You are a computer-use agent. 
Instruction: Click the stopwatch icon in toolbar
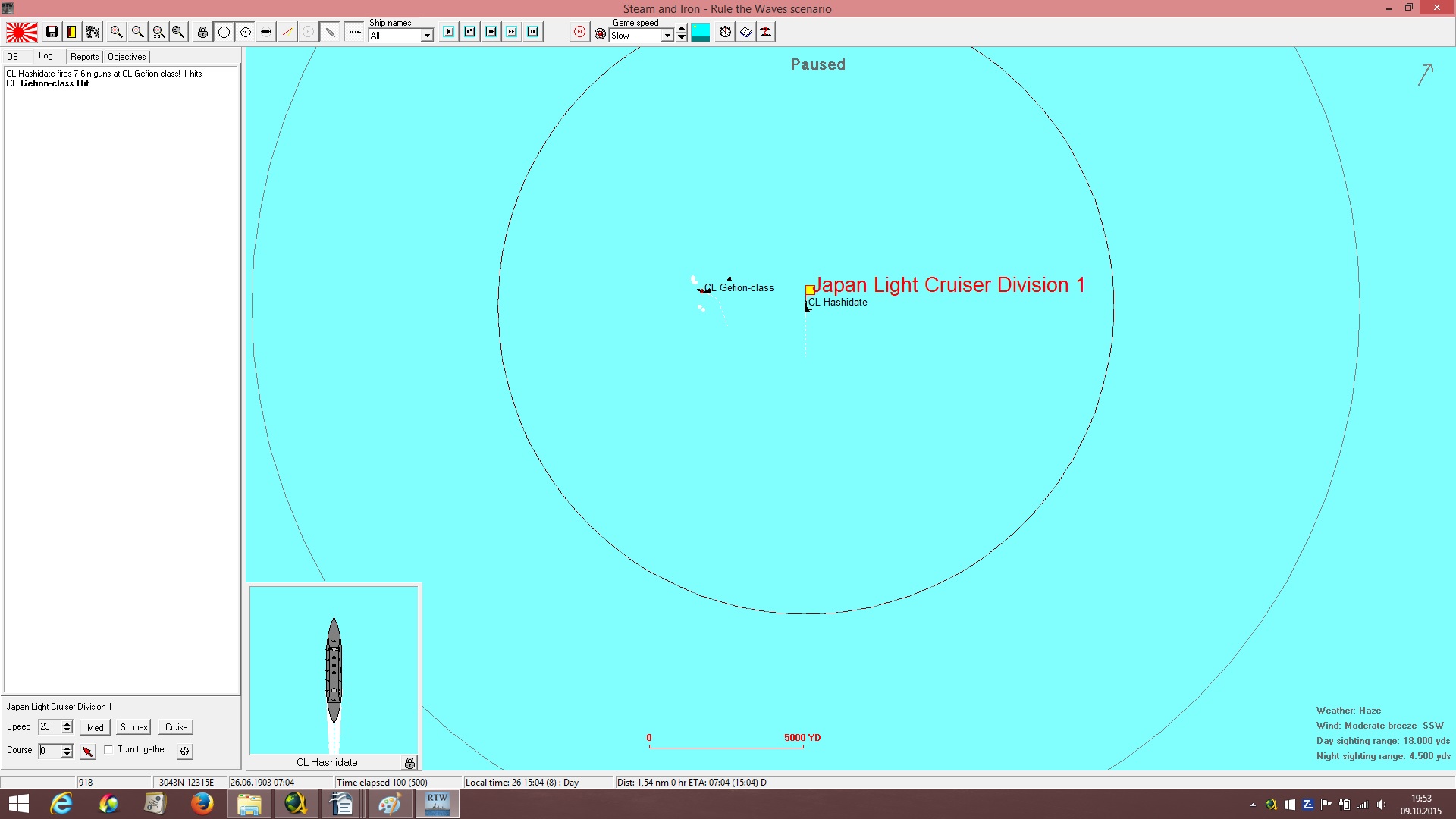coord(725,32)
